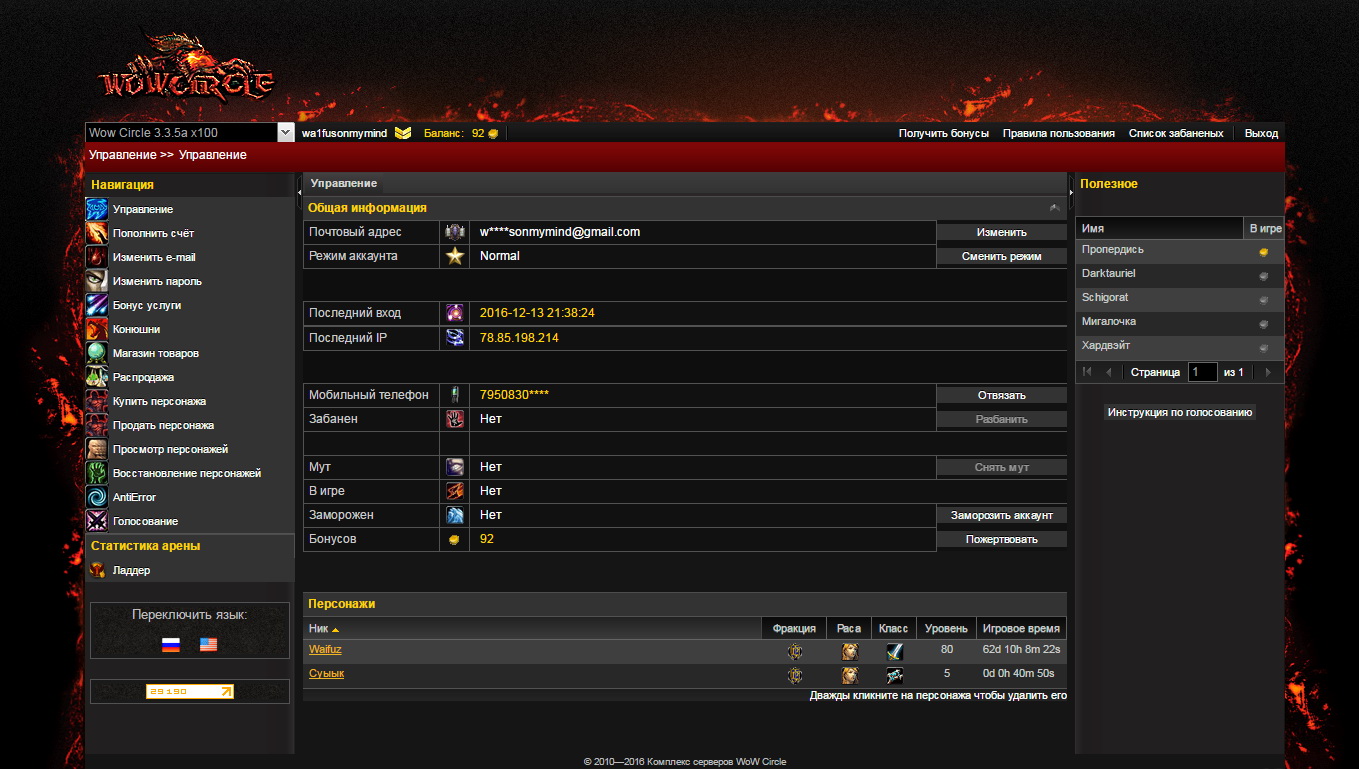Click the Магазин товаров orb icon
This screenshot has height=769, width=1359.
point(97,353)
